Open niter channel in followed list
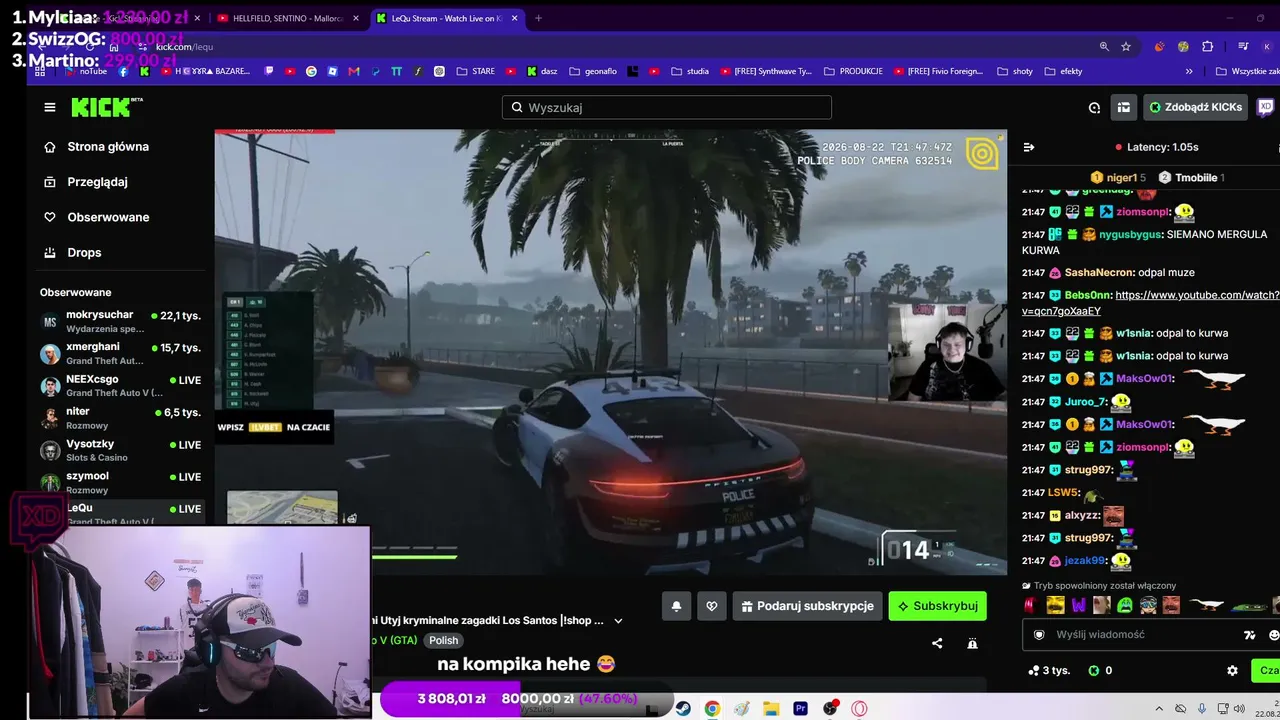This screenshot has height=720, width=1280. click(x=121, y=417)
